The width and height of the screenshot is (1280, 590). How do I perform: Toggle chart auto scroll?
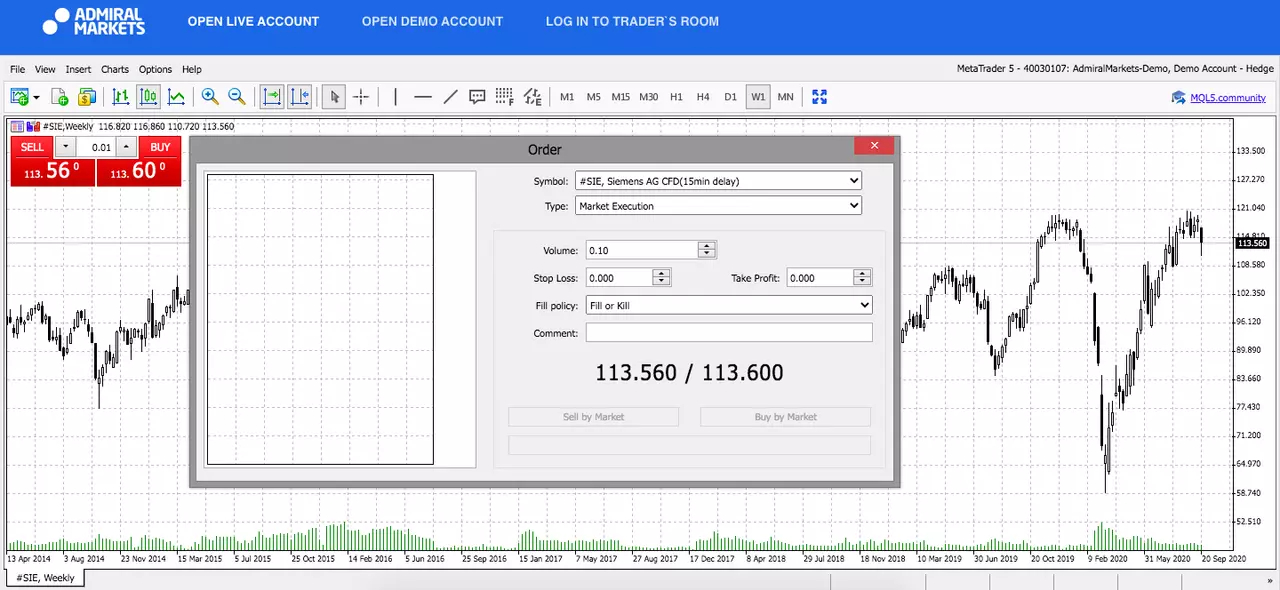pos(271,97)
